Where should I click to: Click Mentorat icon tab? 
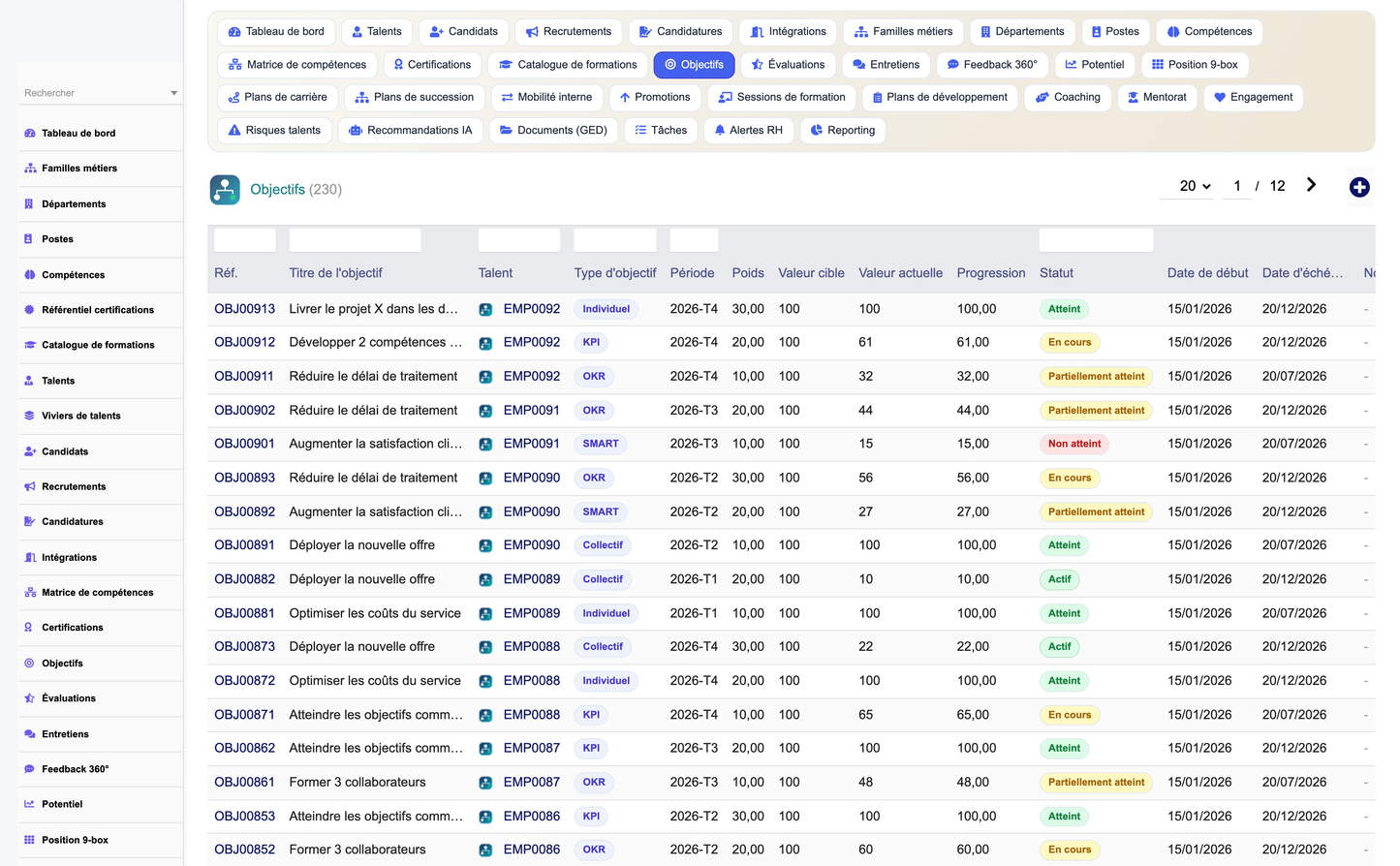click(x=1157, y=97)
